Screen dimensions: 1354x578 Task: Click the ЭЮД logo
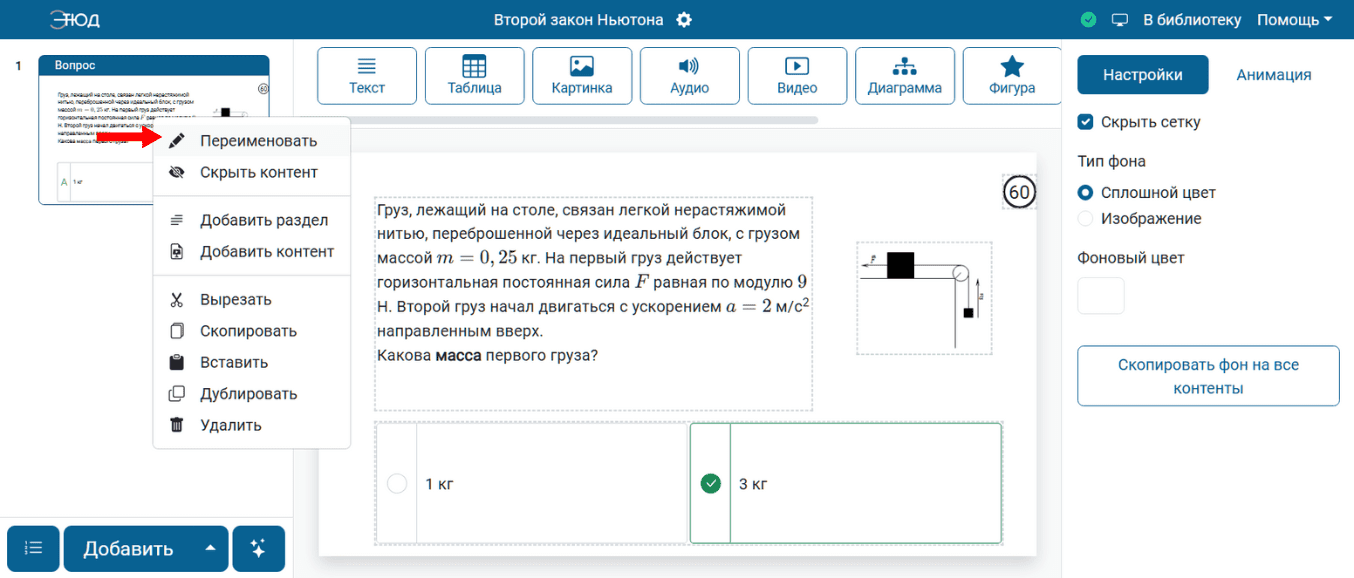coord(74,20)
